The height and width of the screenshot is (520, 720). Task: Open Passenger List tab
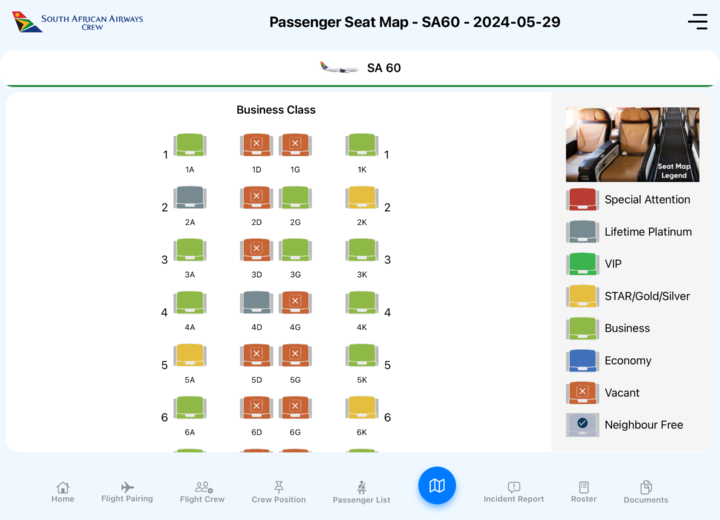(361, 492)
